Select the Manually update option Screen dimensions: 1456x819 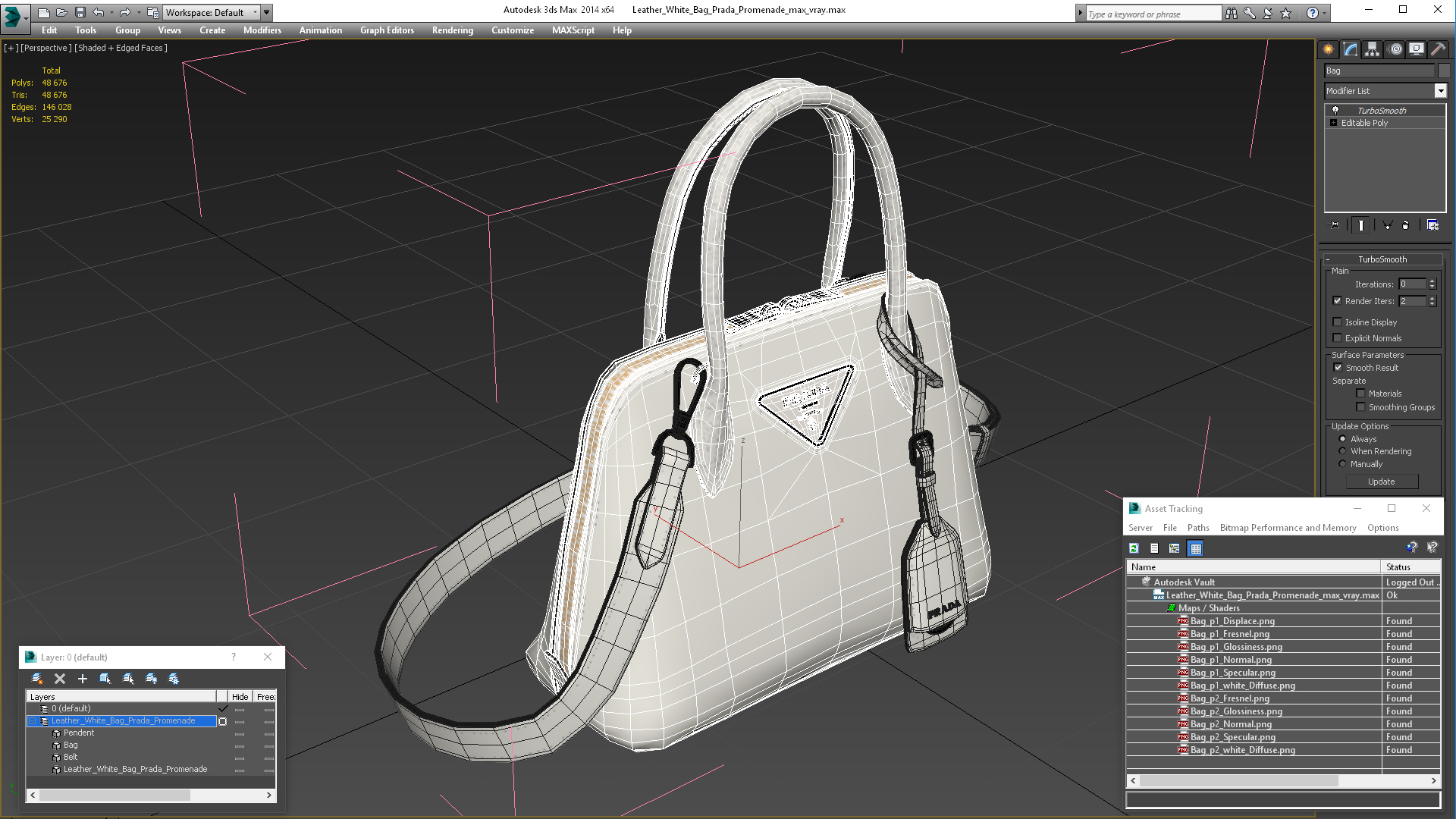coord(1342,464)
